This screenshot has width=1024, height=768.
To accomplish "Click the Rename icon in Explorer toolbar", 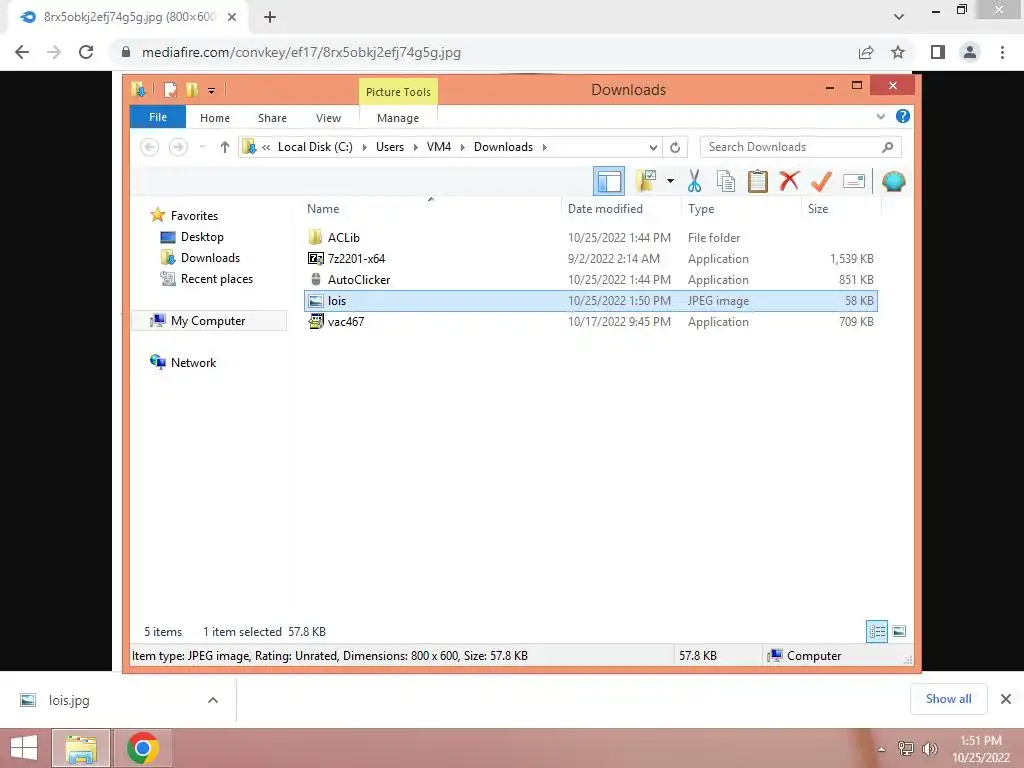I will tap(854, 181).
